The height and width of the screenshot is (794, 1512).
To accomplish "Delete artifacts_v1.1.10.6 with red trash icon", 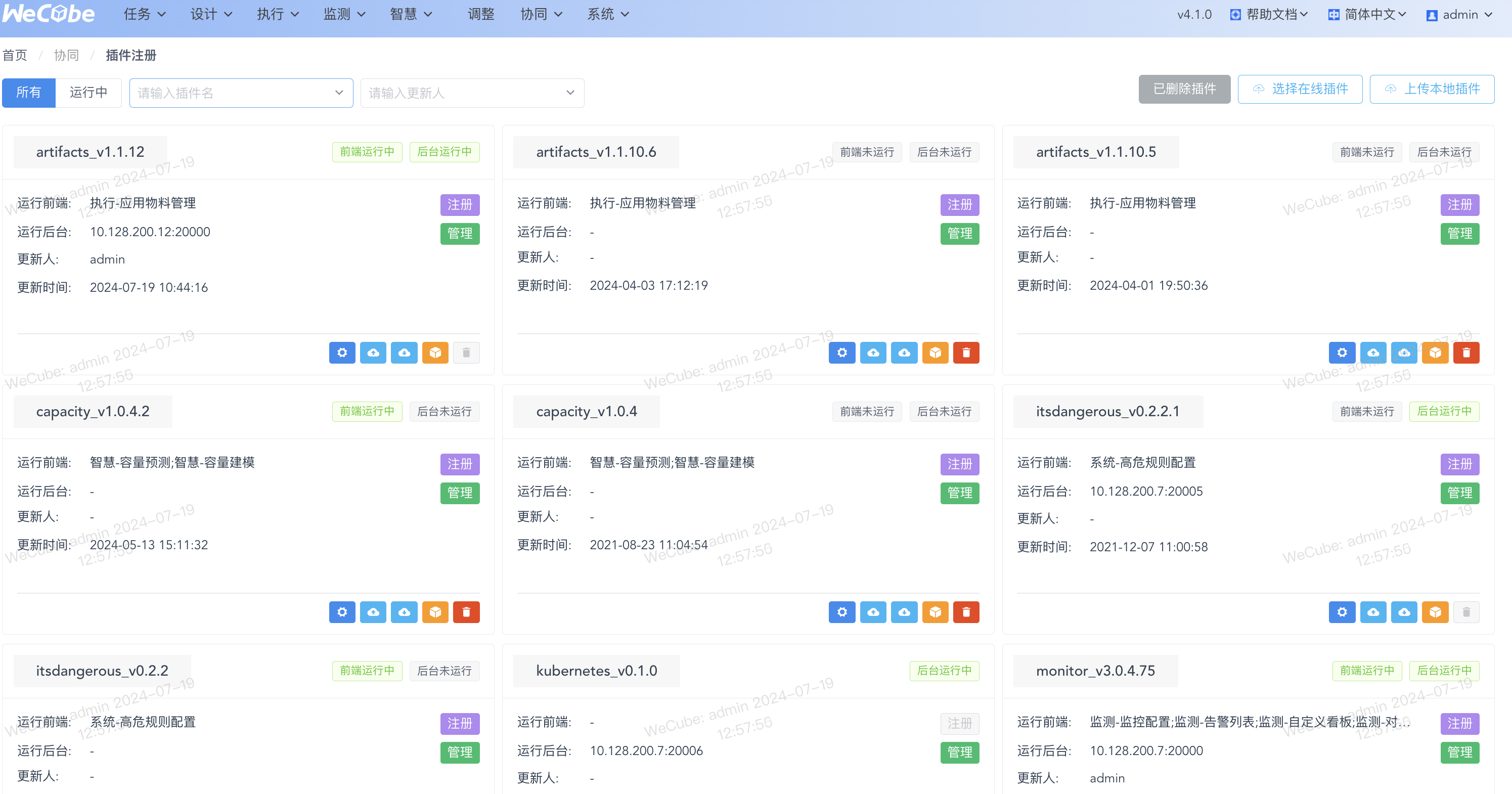I will (x=967, y=352).
